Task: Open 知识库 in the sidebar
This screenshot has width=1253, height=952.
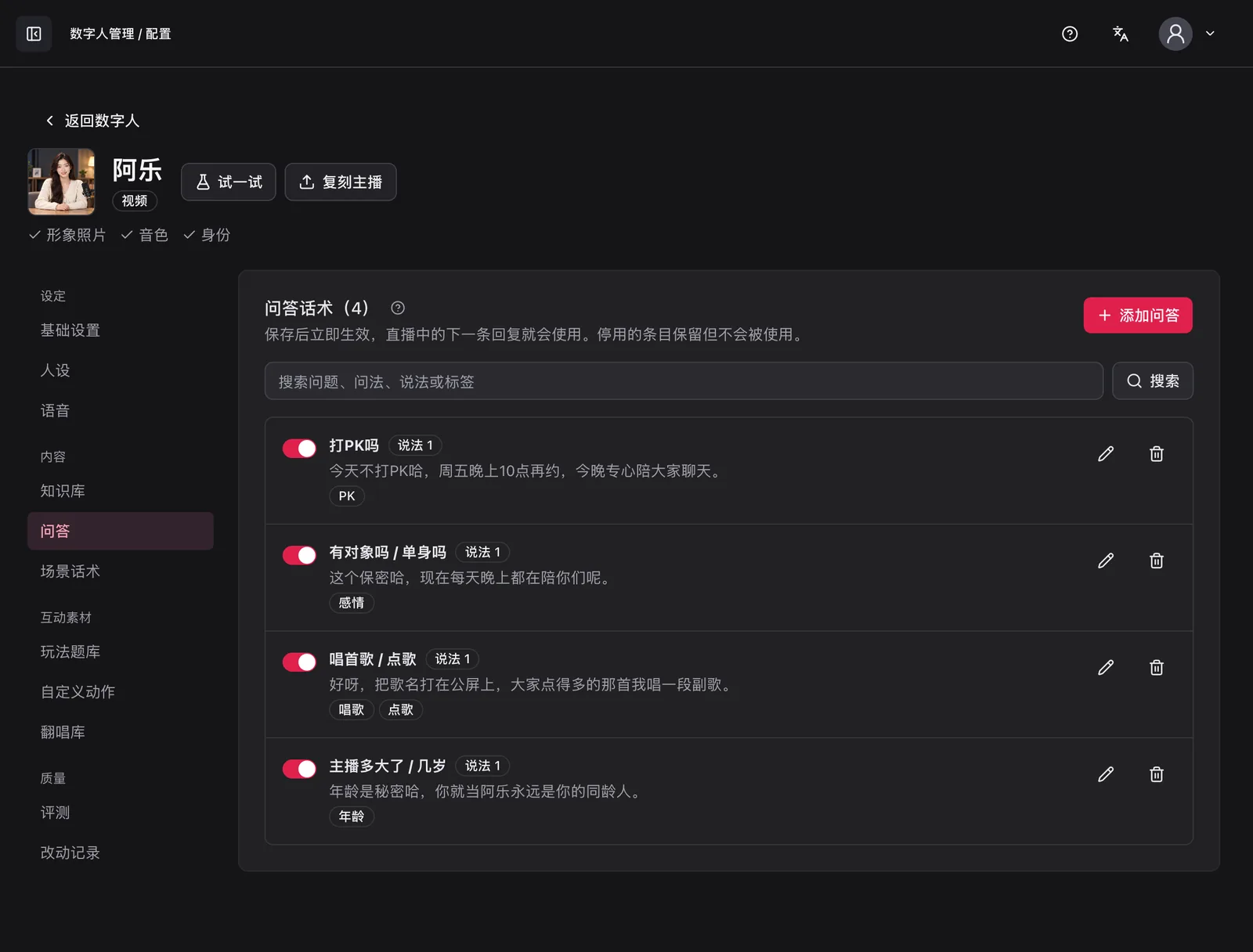Action: click(x=121, y=491)
